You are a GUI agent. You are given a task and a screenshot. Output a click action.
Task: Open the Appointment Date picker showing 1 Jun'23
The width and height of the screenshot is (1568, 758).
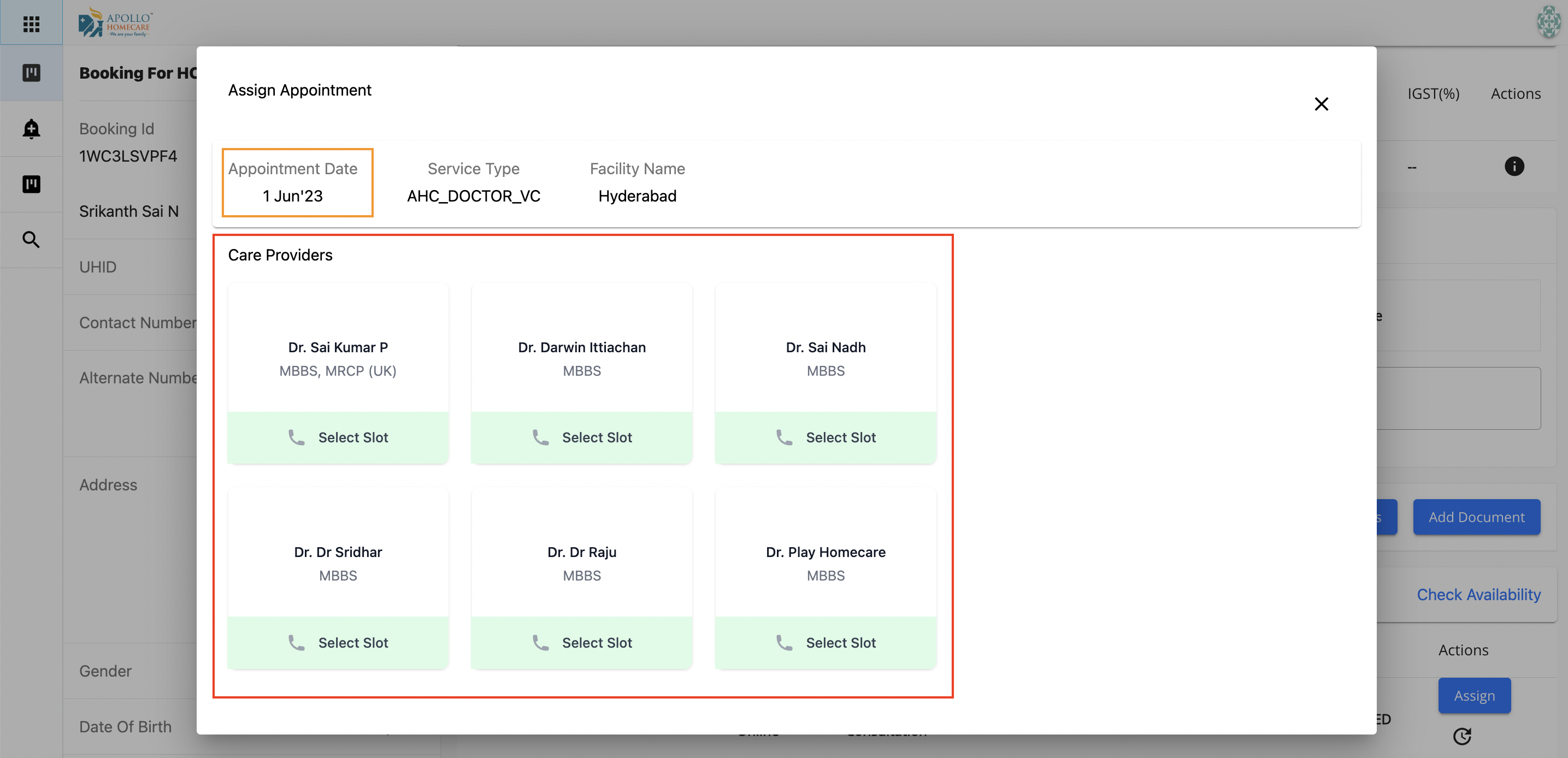(297, 182)
